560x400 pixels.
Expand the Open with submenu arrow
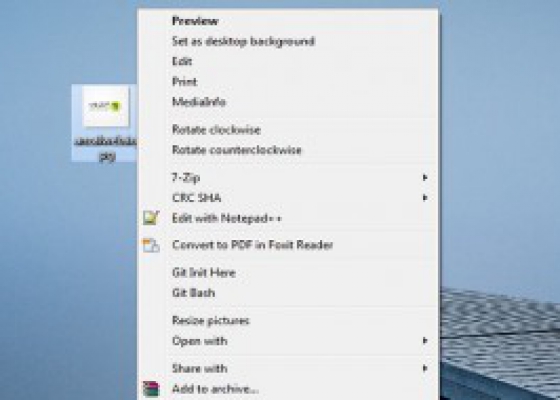(425, 340)
